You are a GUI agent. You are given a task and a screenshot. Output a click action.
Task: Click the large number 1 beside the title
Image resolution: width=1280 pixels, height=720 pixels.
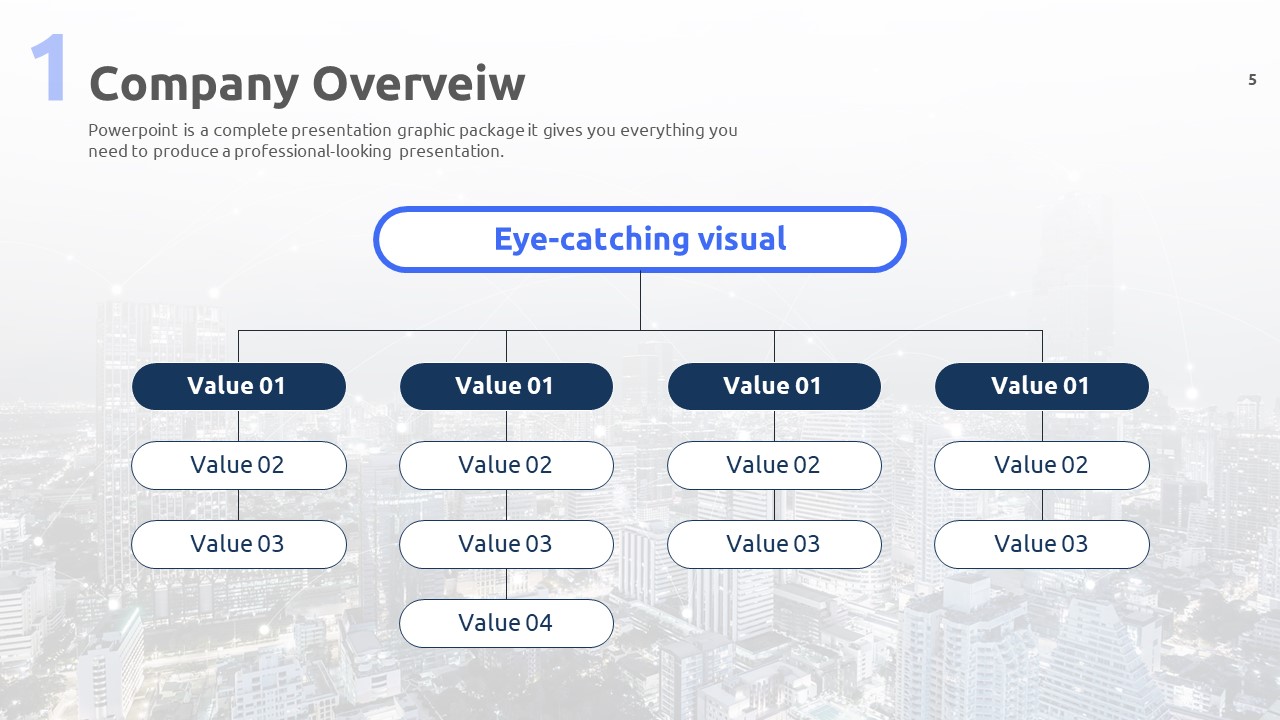[49, 68]
